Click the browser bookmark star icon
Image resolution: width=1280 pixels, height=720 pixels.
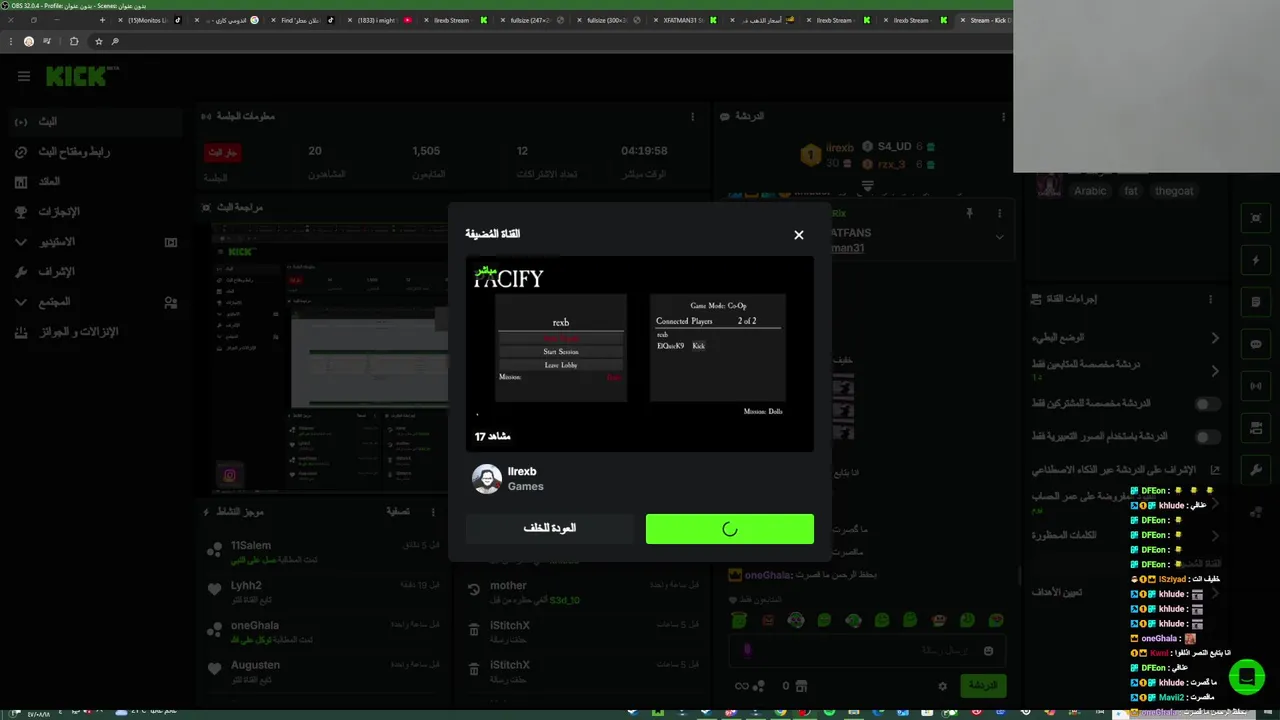coord(98,41)
